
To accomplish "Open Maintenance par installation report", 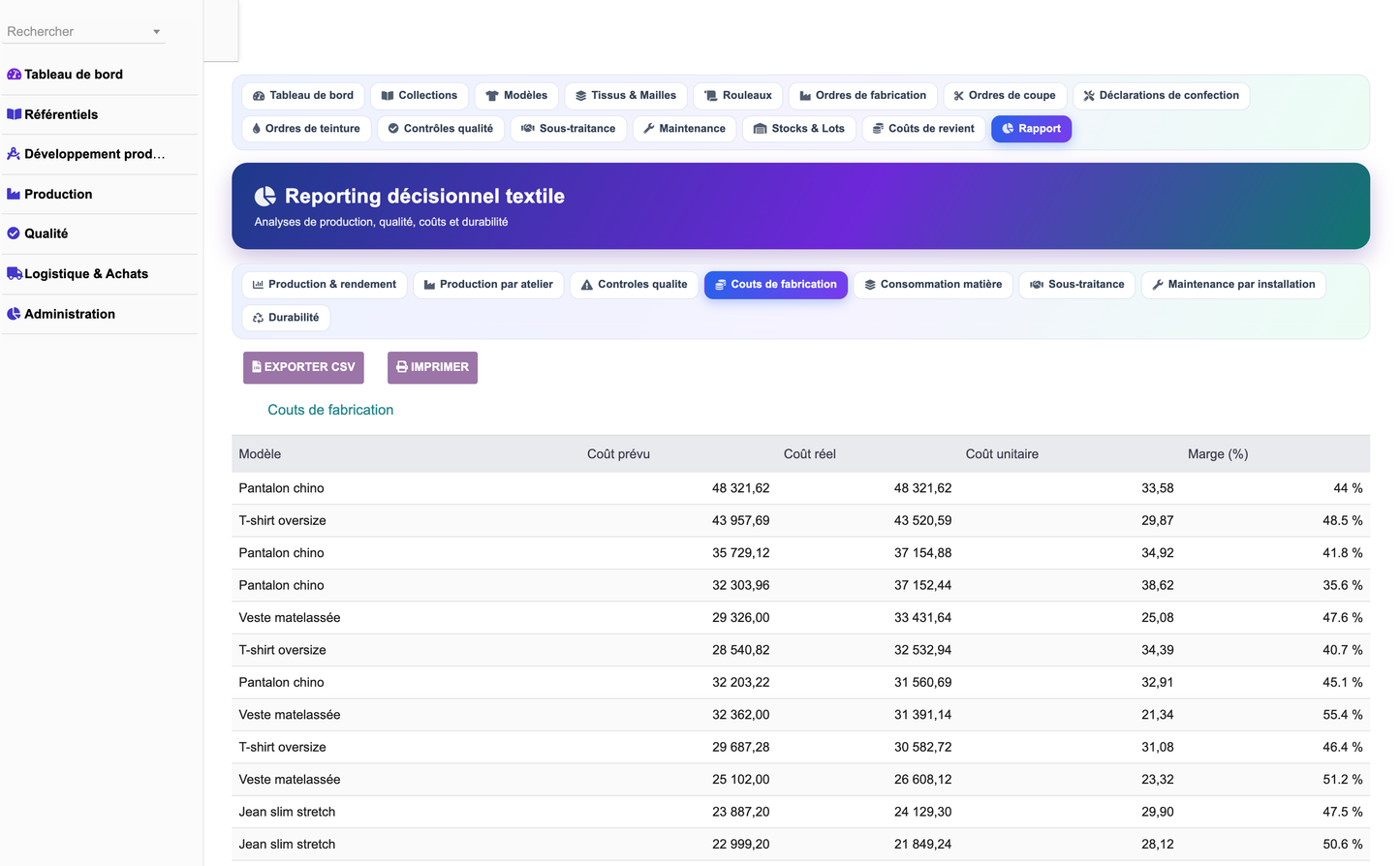I will pos(1233,285).
